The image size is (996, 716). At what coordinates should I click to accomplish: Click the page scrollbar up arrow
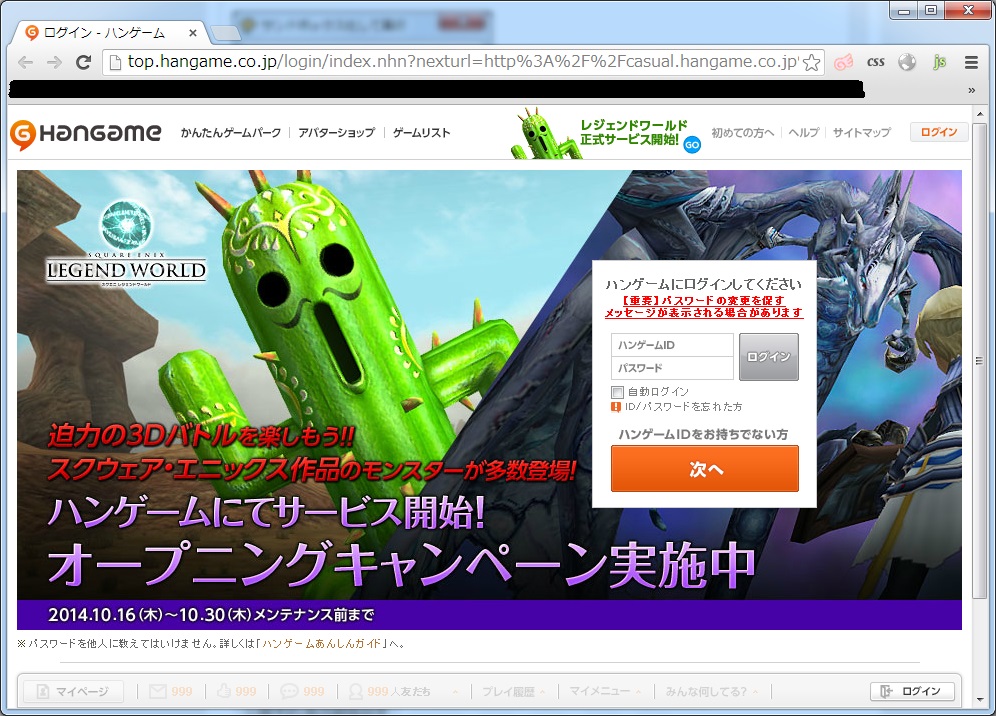979,114
